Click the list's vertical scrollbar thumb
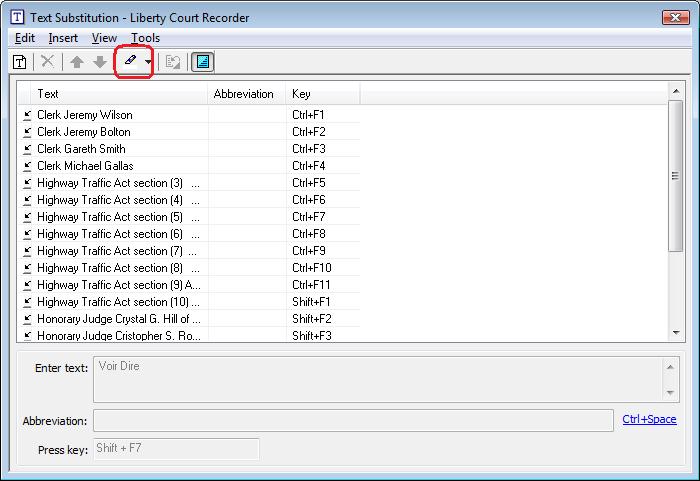Screen dimensions: 700x481 676,176
